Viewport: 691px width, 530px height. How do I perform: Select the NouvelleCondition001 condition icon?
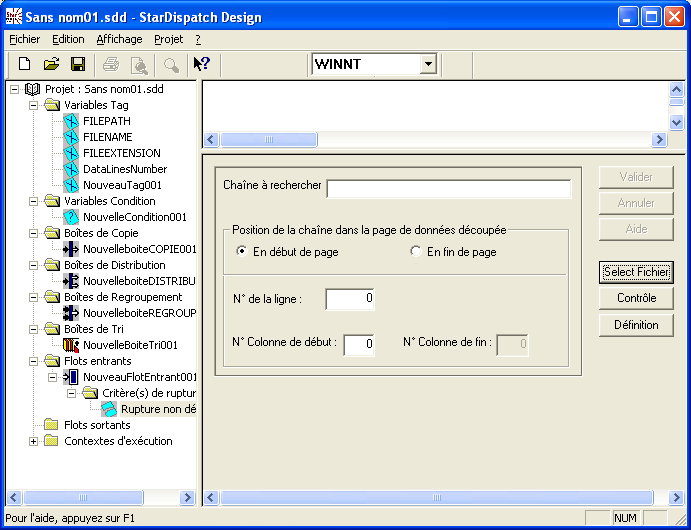71,217
